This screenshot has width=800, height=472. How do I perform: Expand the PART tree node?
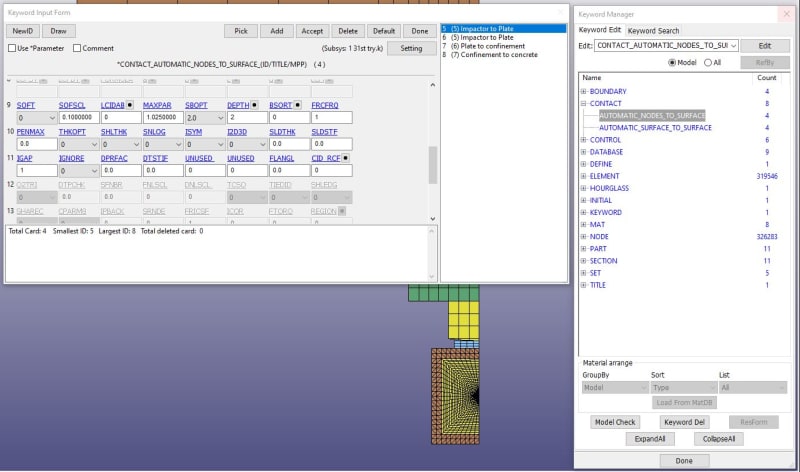(x=583, y=249)
